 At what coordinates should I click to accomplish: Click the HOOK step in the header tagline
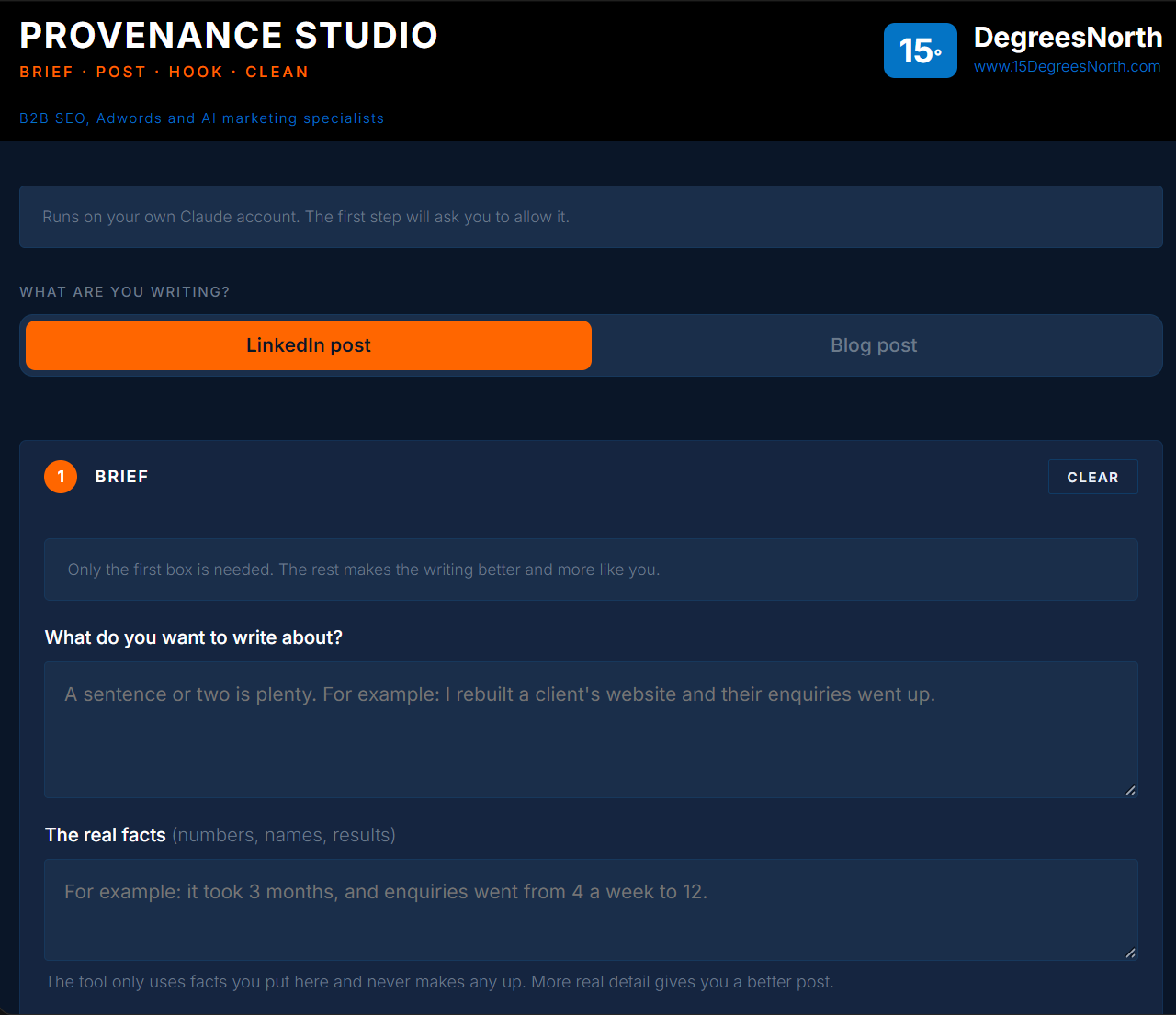pyautogui.click(x=196, y=72)
